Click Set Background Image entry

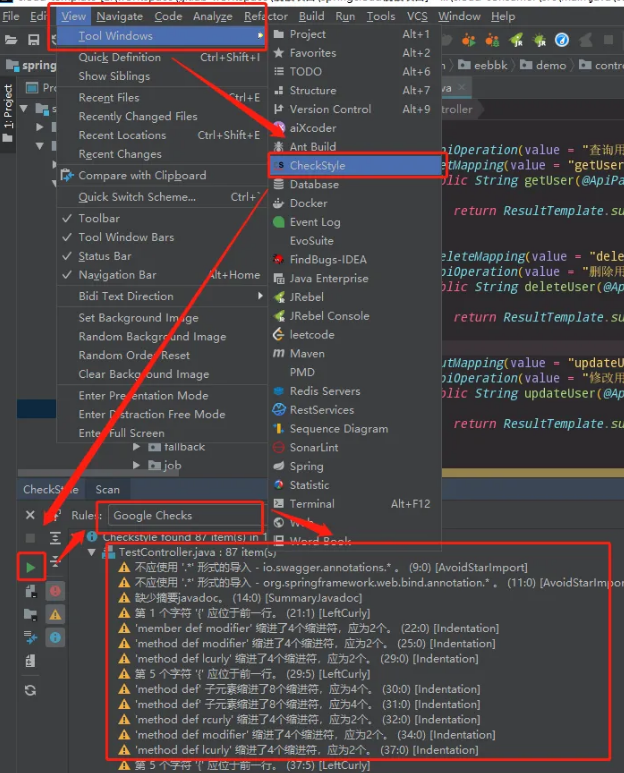coord(161,317)
